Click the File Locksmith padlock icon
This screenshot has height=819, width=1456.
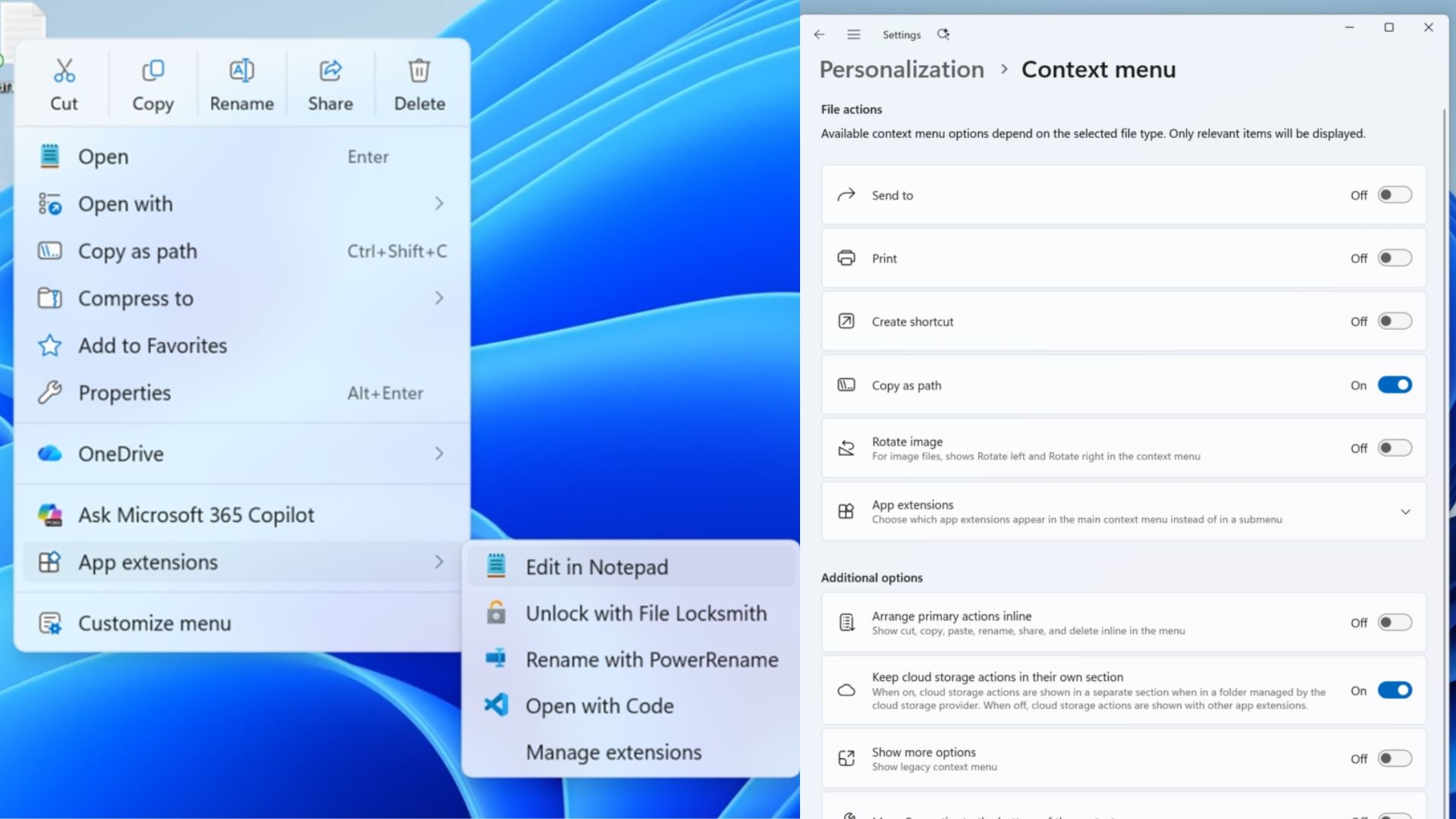click(x=496, y=613)
